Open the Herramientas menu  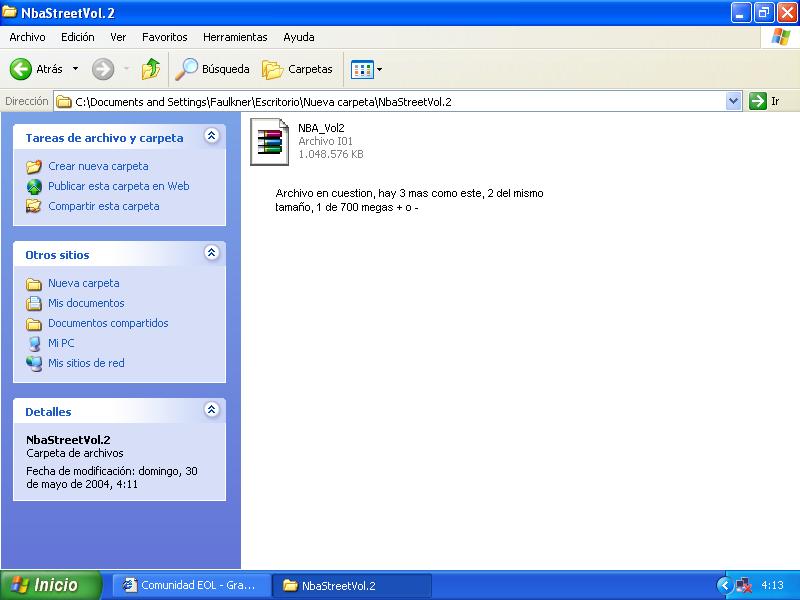[235, 37]
